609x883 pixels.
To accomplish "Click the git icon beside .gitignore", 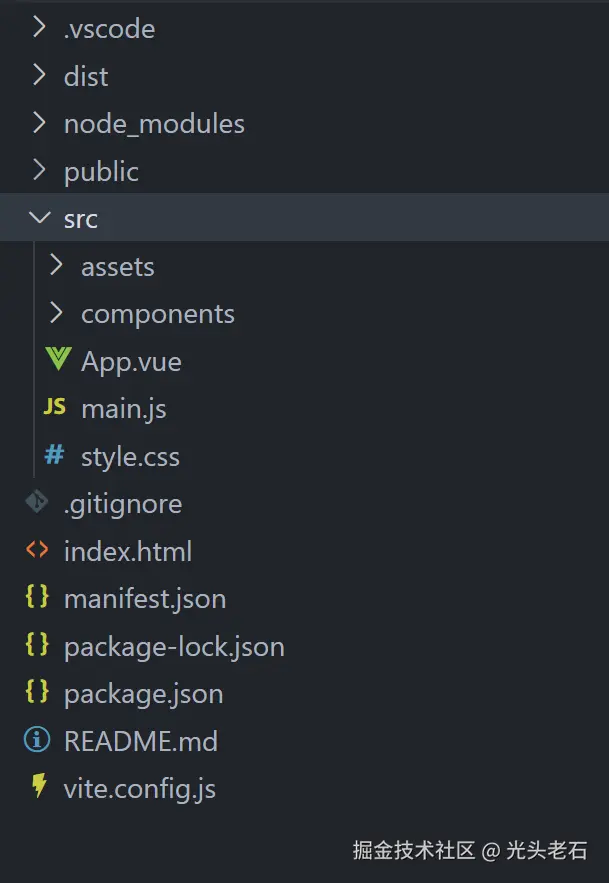I will tap(37, 503).
